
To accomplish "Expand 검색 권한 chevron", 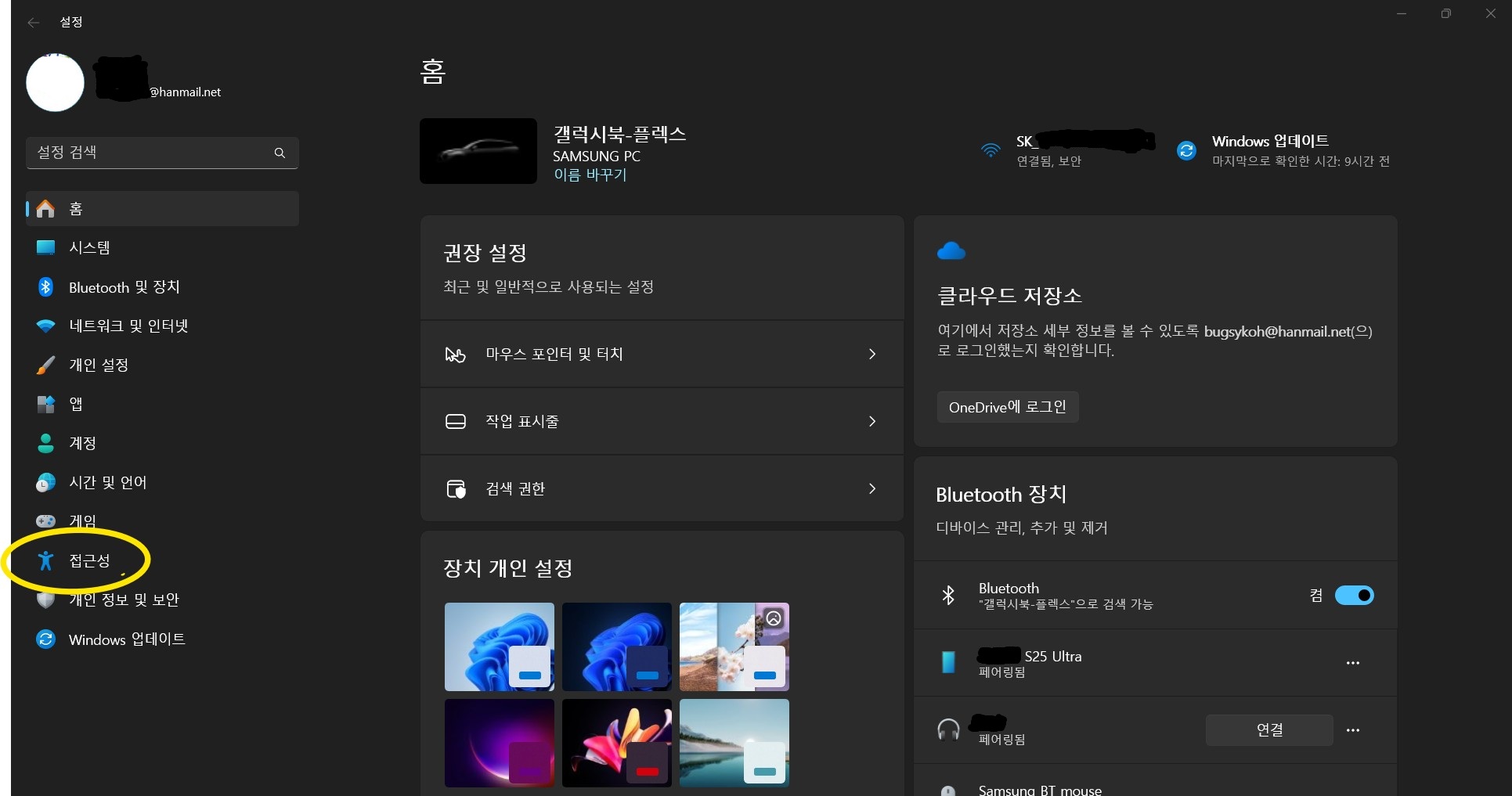I will click(x=872, y=489).
